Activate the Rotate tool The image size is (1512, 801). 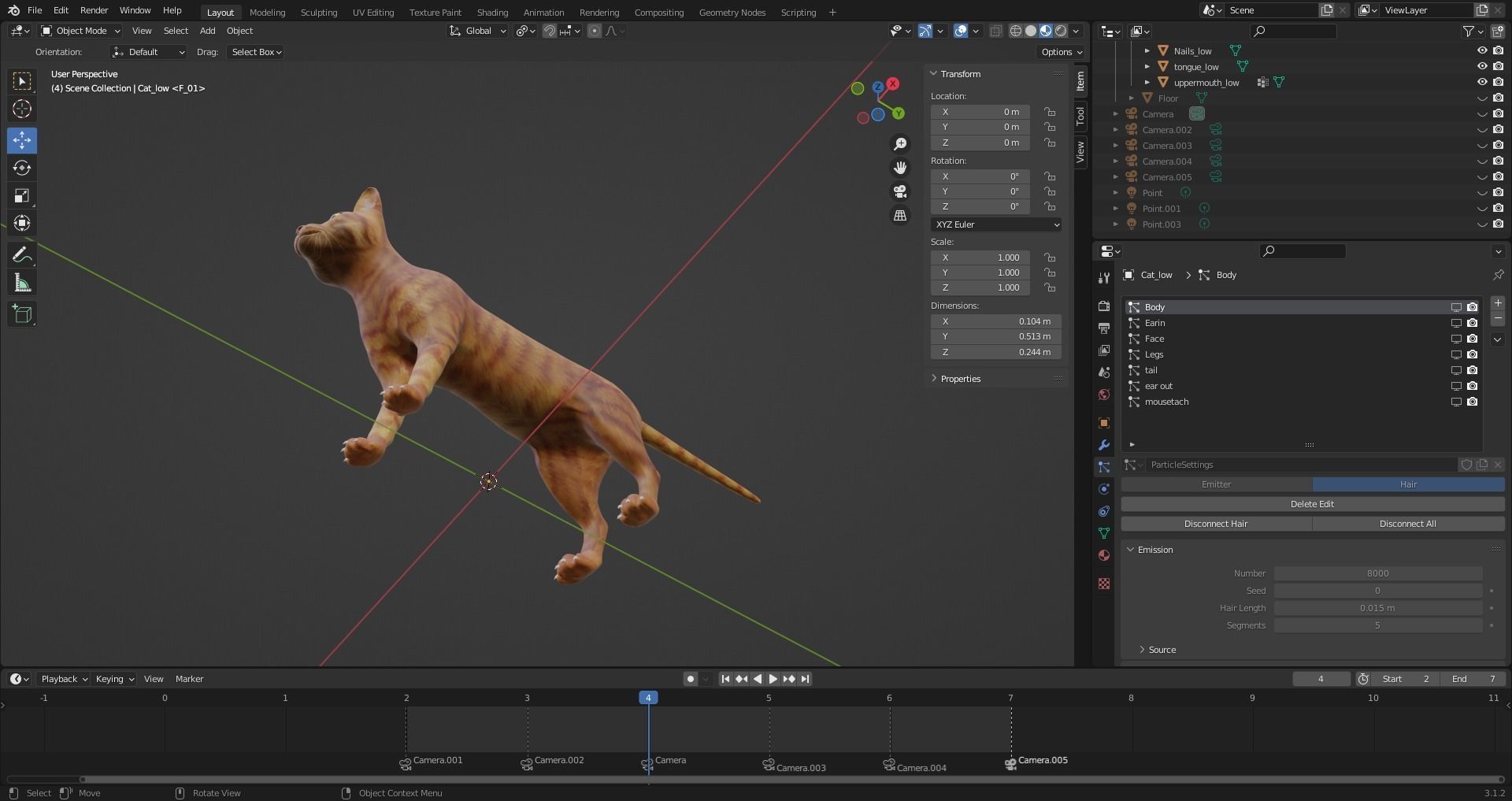point(22,168)
